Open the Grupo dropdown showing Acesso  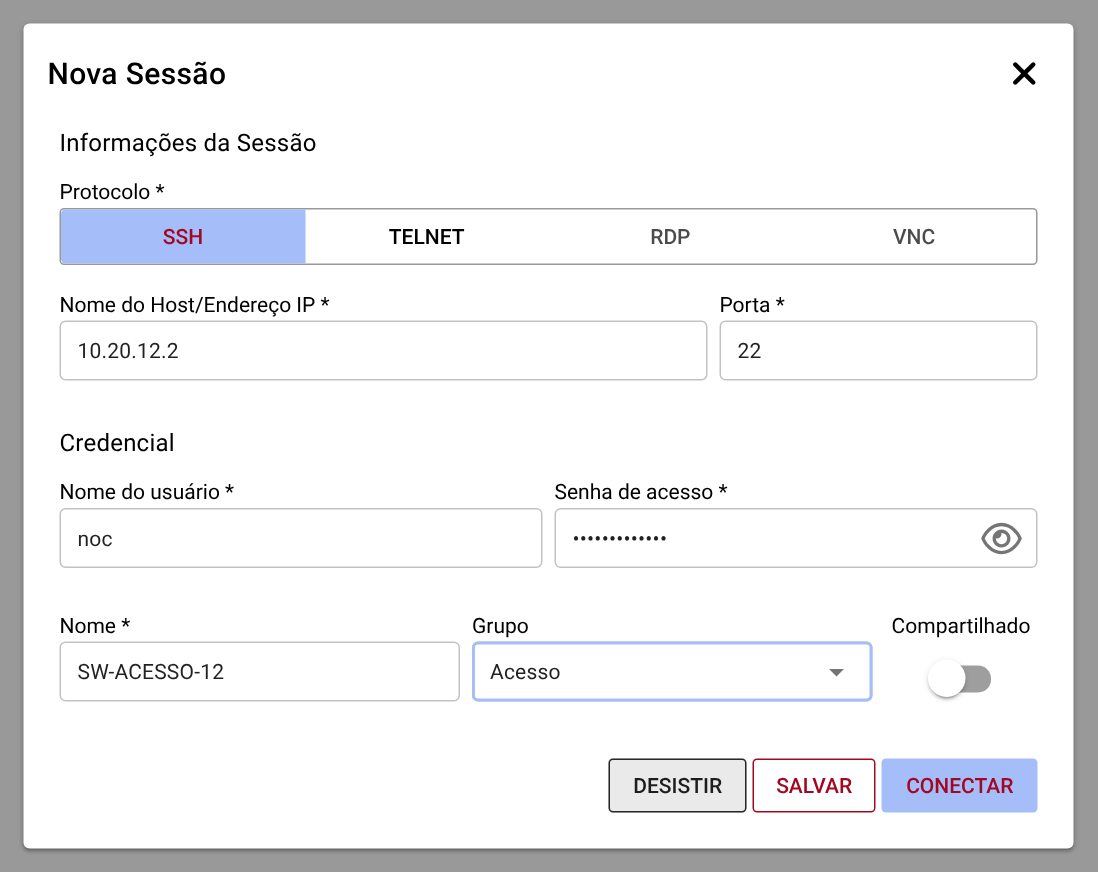(x=672, y=672)
